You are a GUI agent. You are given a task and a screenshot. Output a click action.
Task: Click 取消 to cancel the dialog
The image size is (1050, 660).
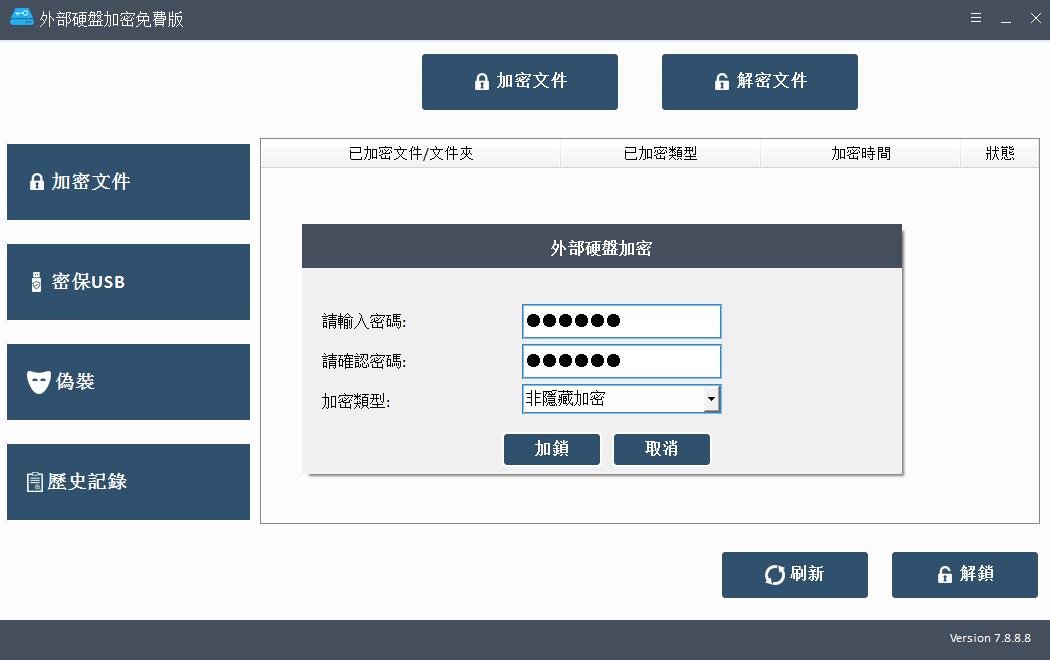pyautogui.click(x=662, y=449)
